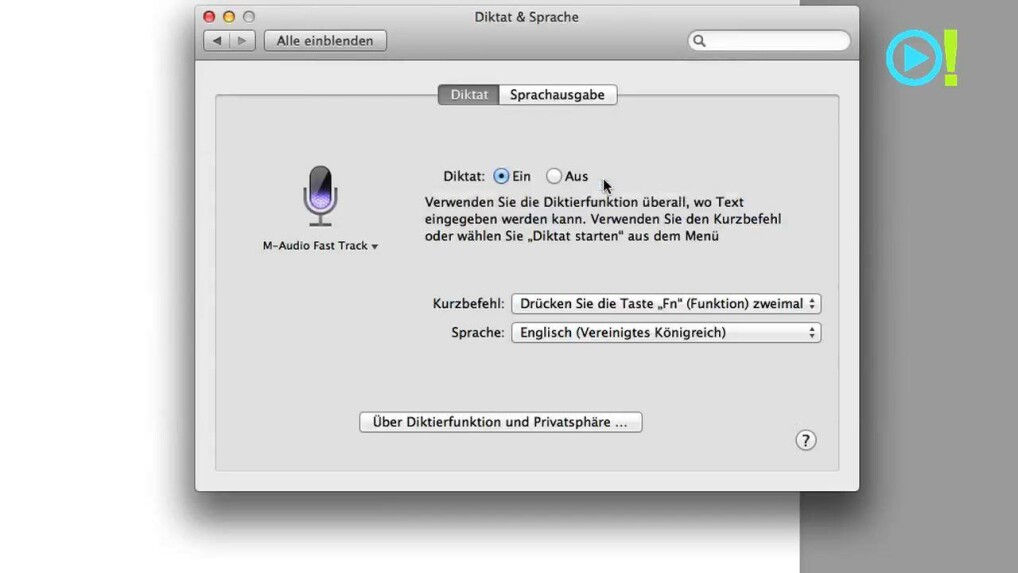The image size is (1018, 573).
Task: Open help with the question mark button
Action: [805, 441]
